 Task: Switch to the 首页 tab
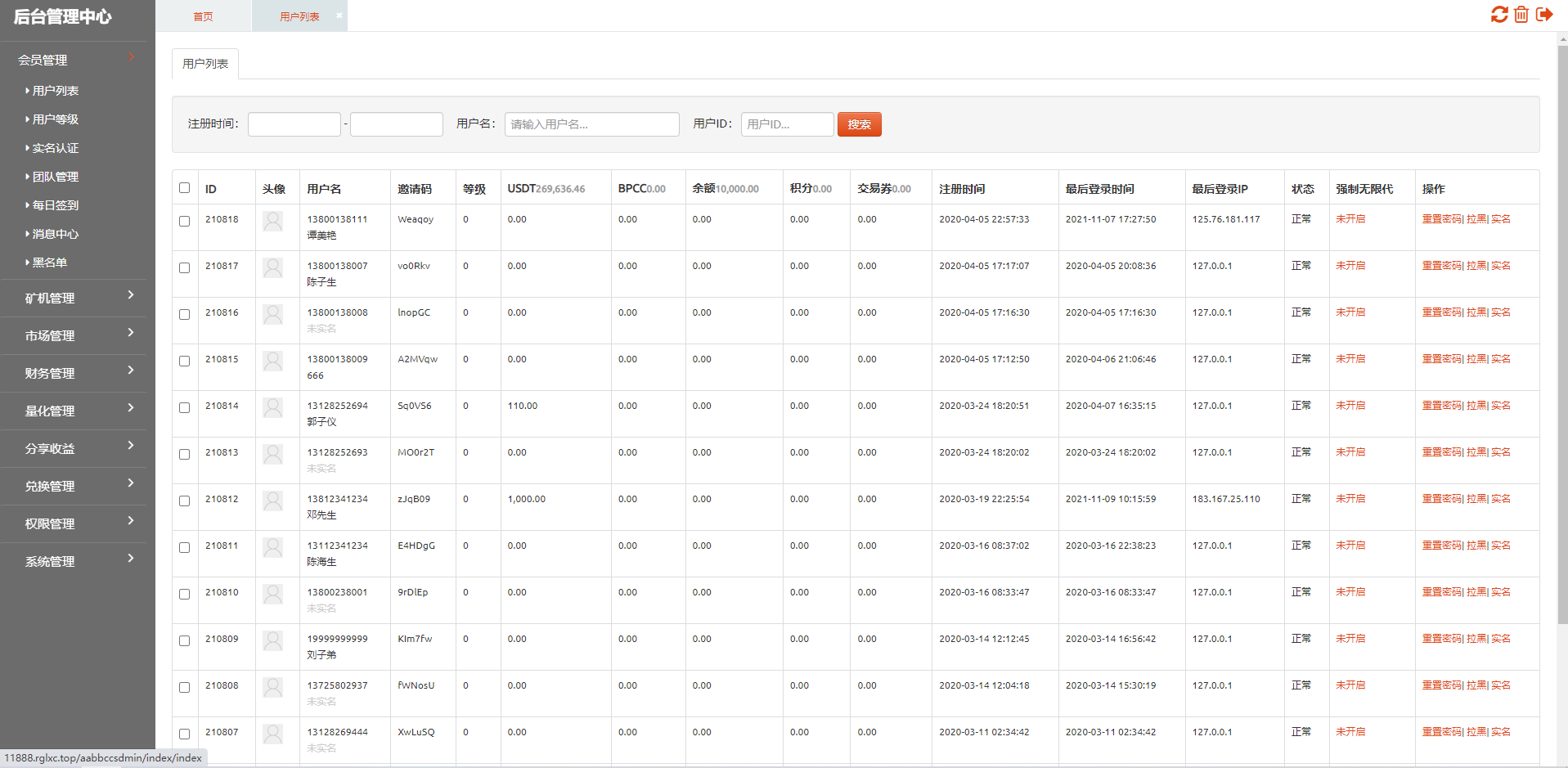point(203,16)
